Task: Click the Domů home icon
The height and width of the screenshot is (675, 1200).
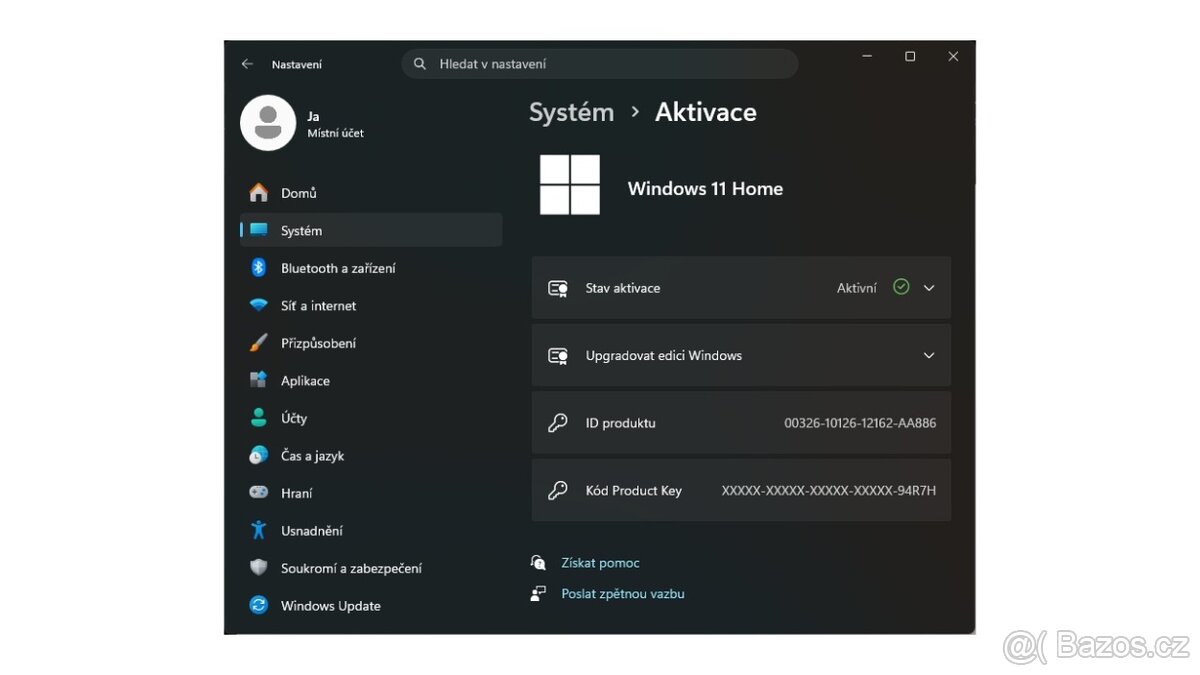Action: click(x=259, y=193)
